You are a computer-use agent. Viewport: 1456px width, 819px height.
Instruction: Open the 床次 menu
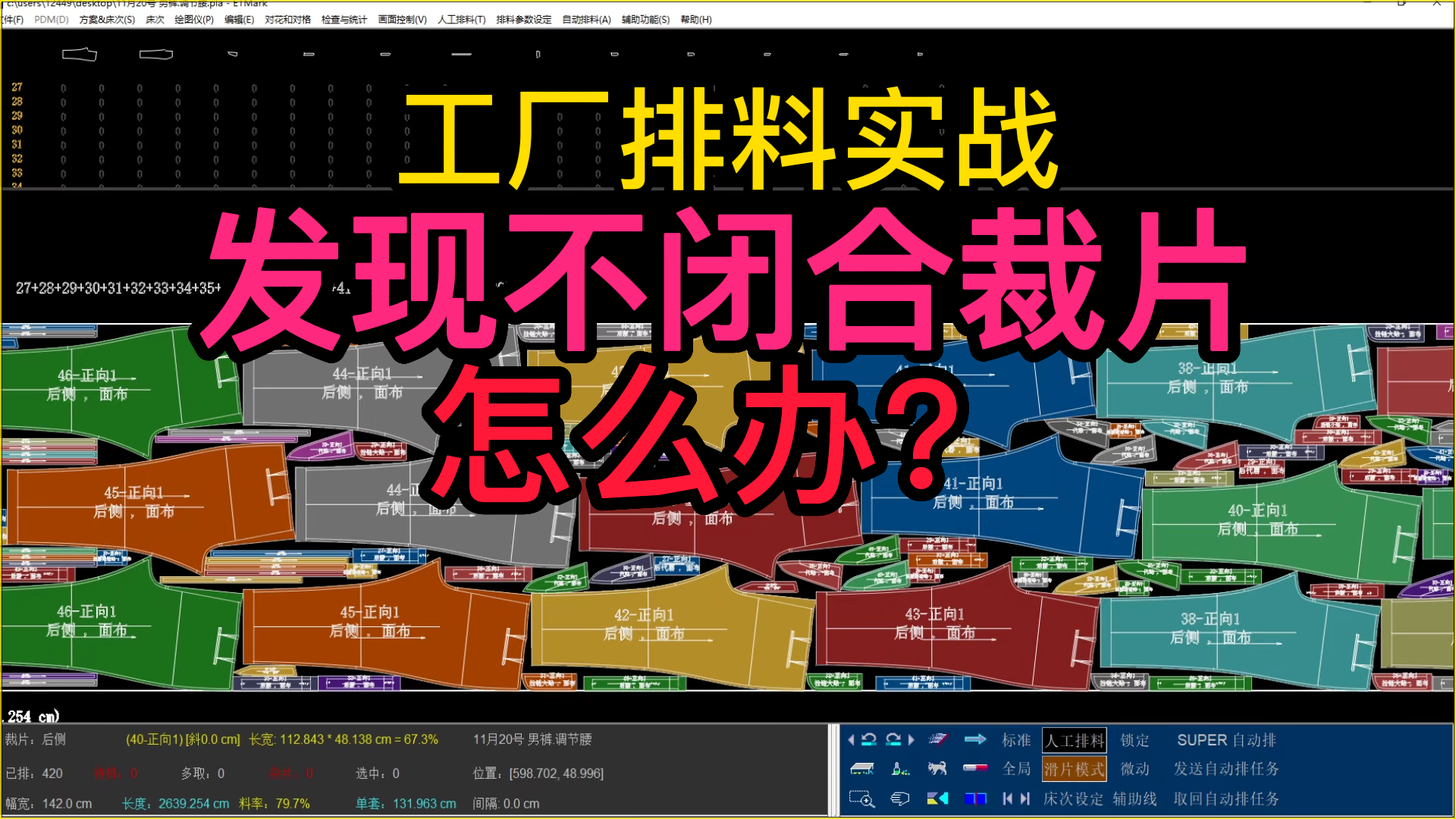(155, 20)
